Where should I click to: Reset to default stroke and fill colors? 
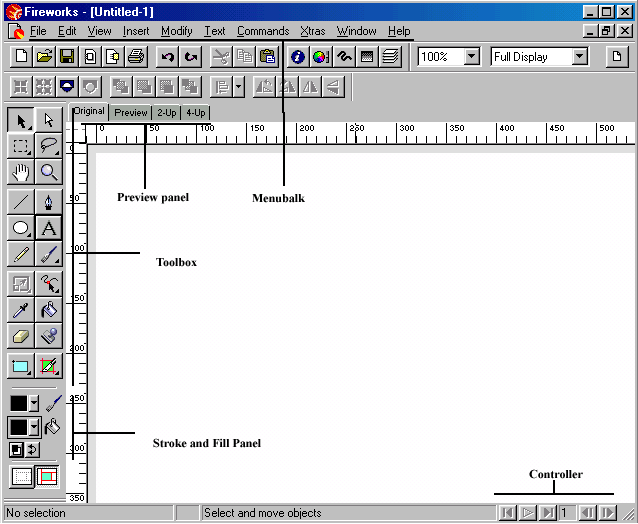(x=17, y=450)
